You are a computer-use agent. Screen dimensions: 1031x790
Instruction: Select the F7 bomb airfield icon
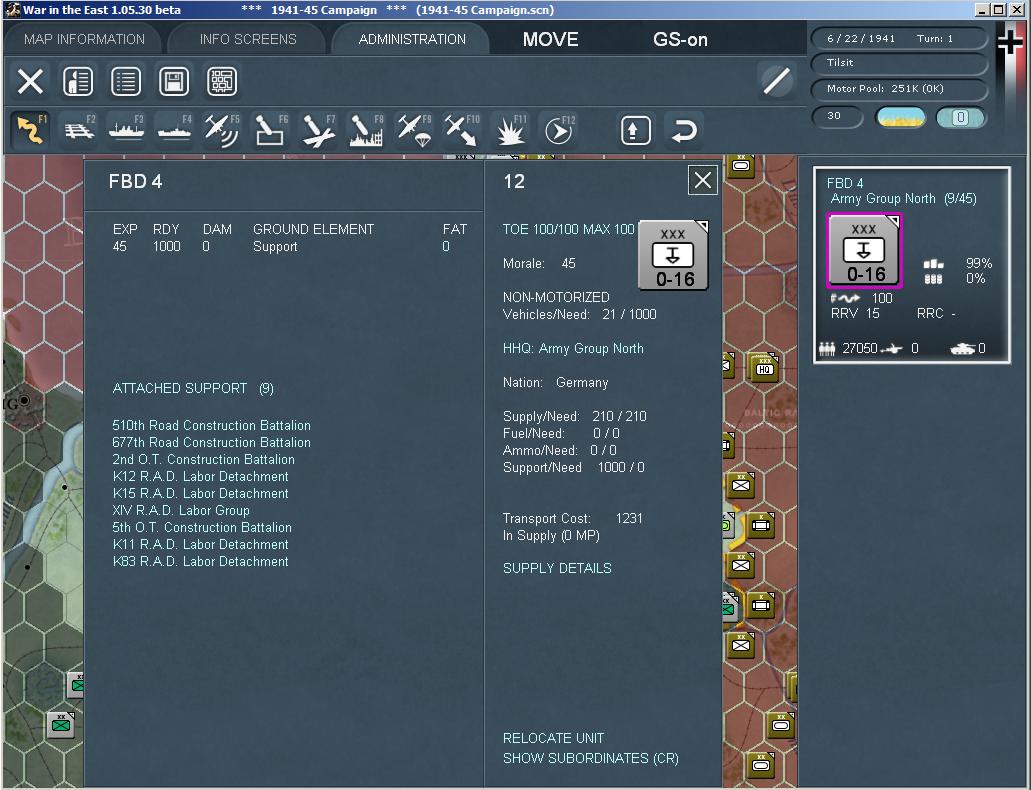pyautogui.click(x=318, y=130)
